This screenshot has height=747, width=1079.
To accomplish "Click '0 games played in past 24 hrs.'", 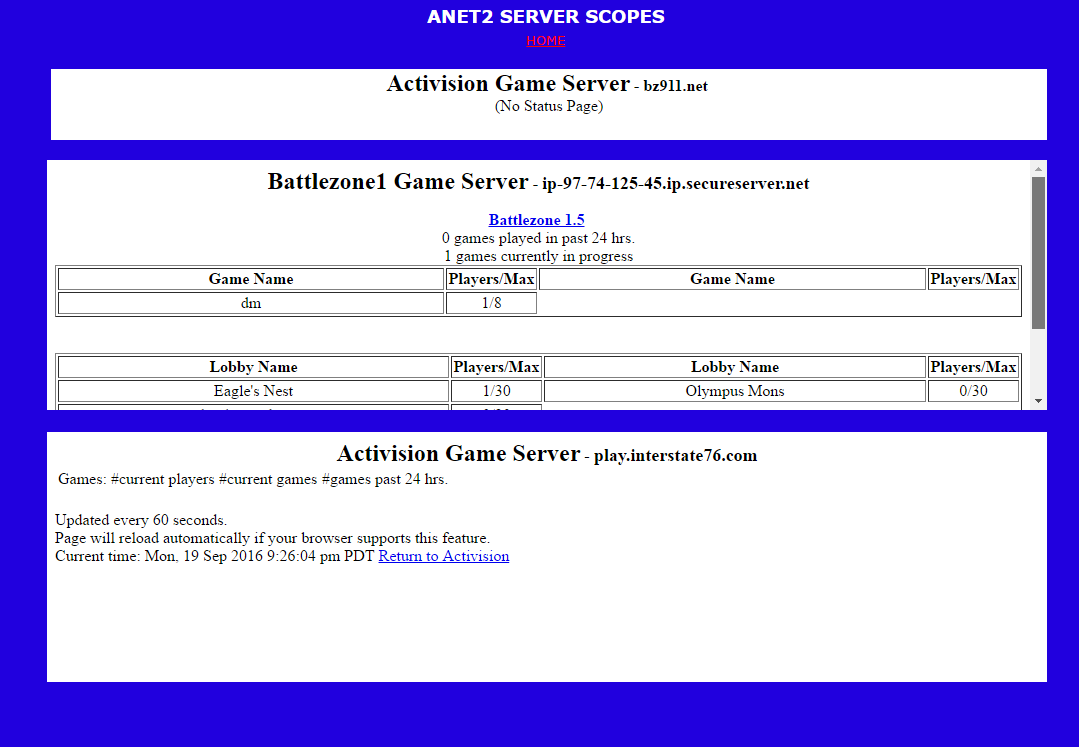I will (538, 238).
